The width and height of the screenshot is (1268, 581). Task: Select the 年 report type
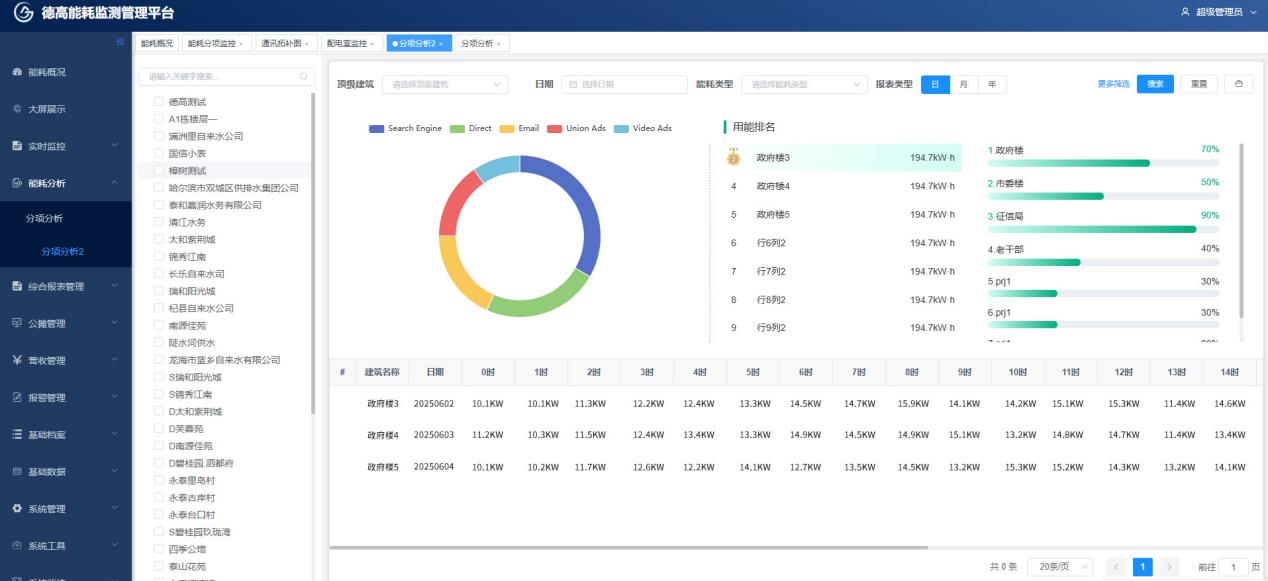[x=992, y=84]
